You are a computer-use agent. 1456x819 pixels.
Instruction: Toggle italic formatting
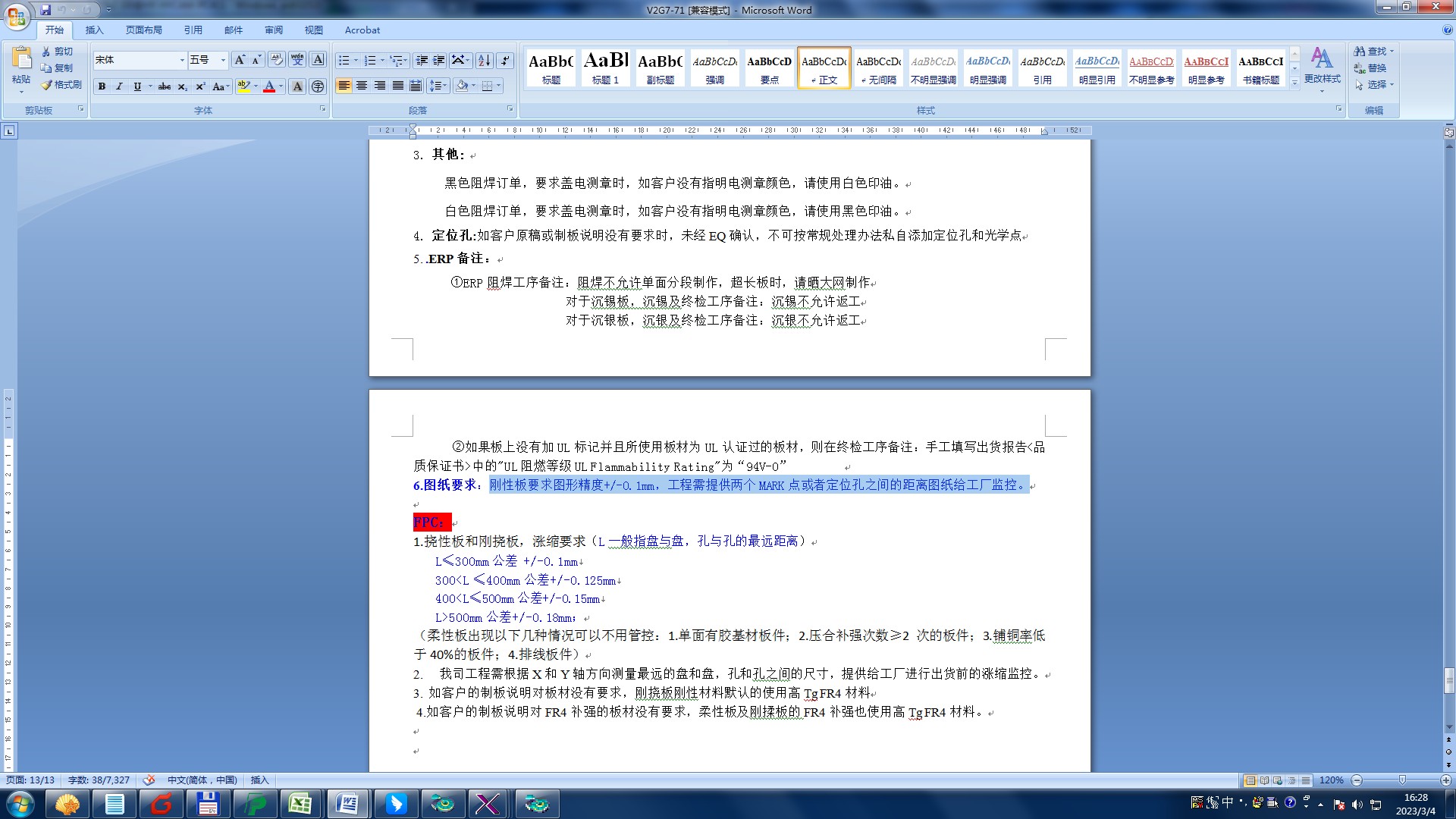tap(119, 86)
